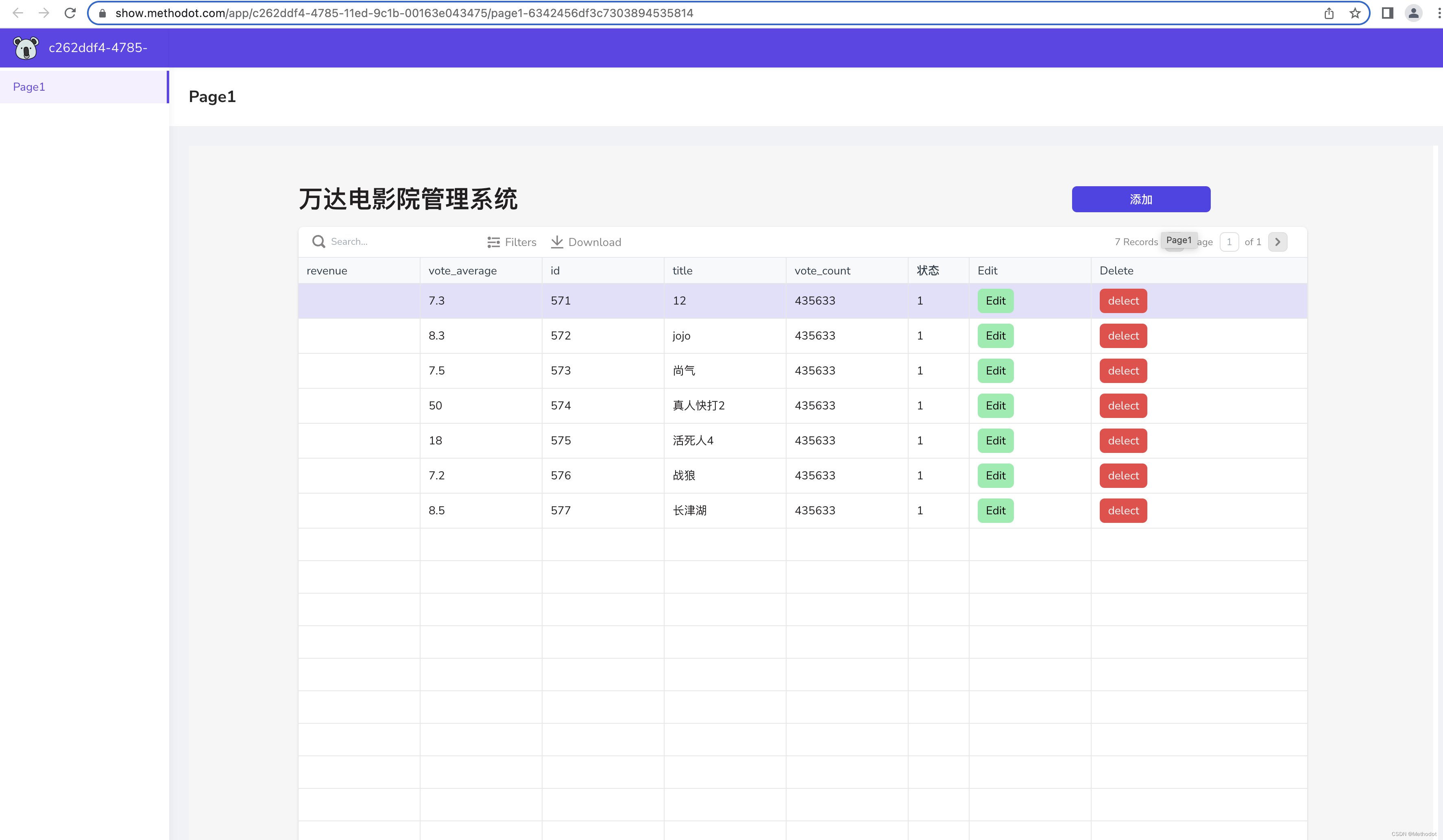Click the page number input box
The image size is (1443, 840).
pyautogui.click(x=1229, y=242)
